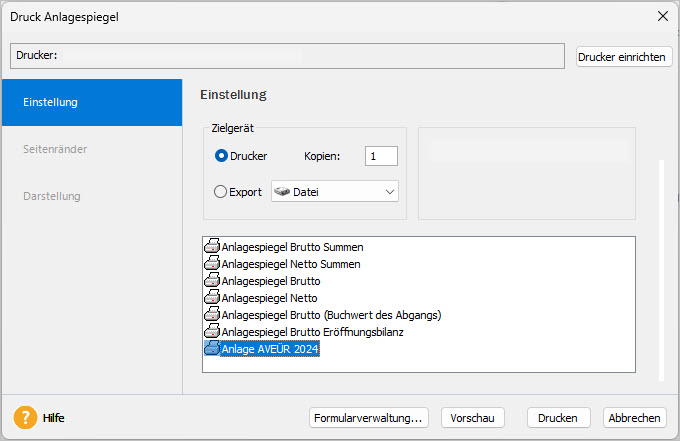Open the Darstellung tab
The height and width of the screenshot is (441, 680).
[91, 196]
